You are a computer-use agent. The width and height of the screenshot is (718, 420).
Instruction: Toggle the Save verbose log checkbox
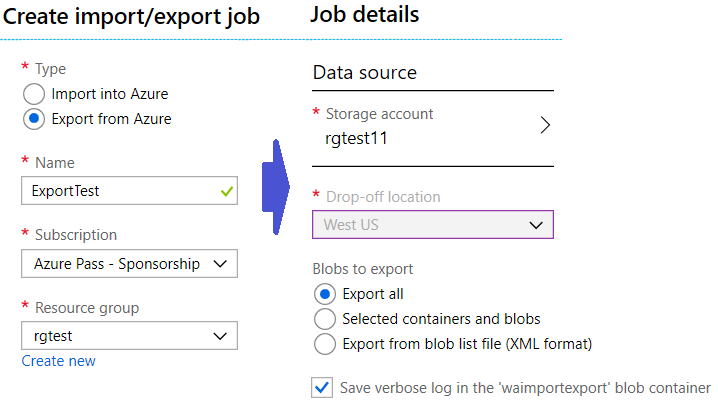coord(322,388)
